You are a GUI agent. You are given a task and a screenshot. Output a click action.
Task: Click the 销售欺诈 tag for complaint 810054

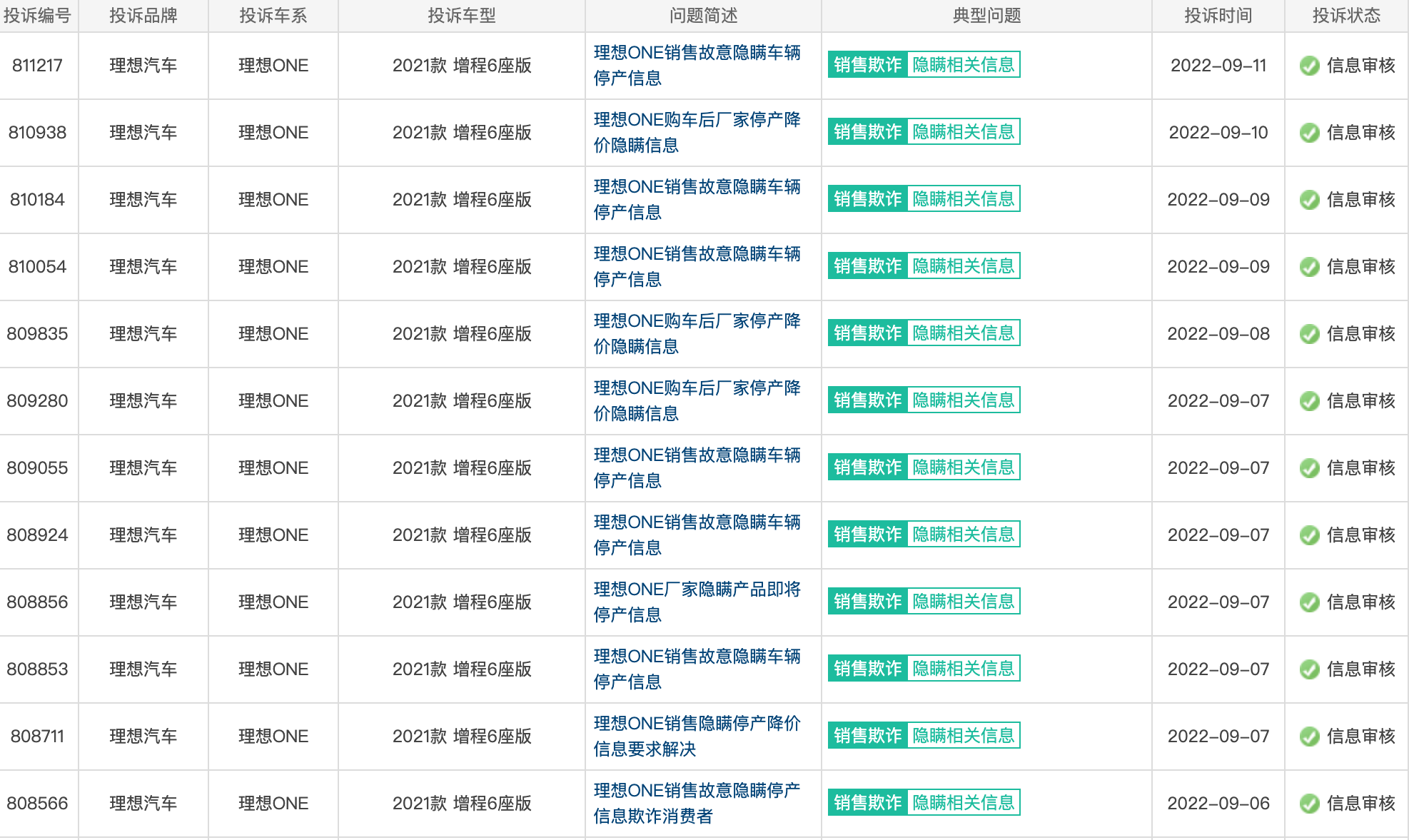point(868,266)
